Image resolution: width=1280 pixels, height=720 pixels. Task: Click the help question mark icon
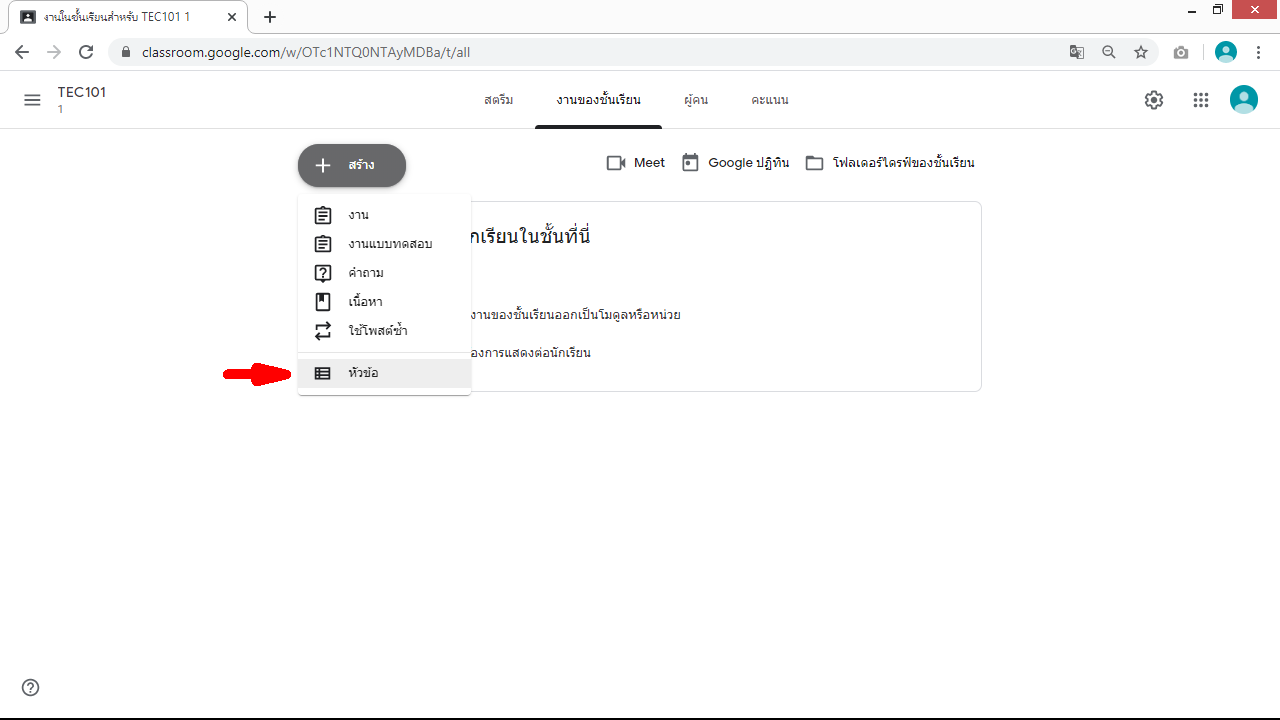pos(31,687)
